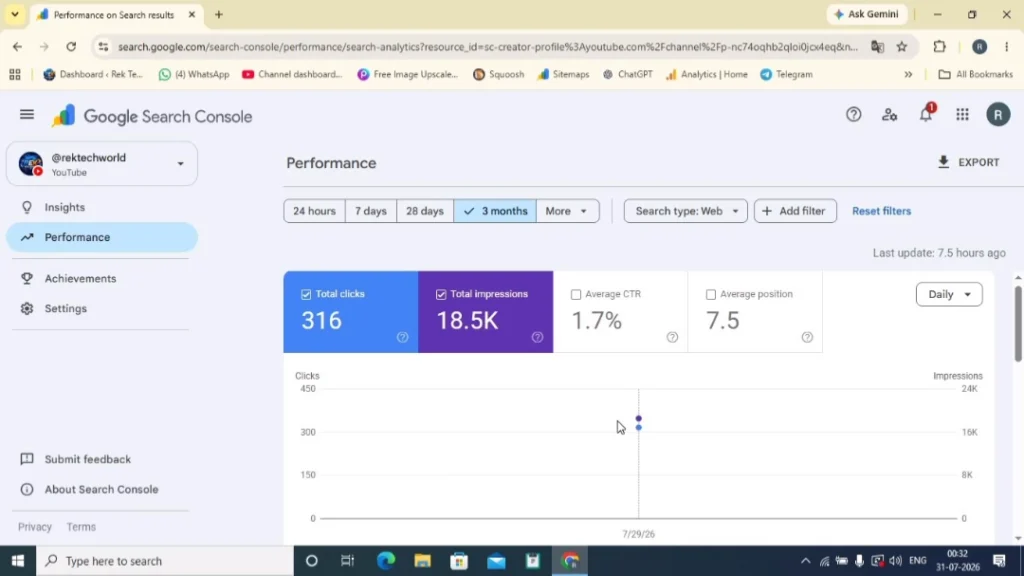Select the 3 months date range
The height and width of the screenshot is (576, 1024).
(495, 211)
